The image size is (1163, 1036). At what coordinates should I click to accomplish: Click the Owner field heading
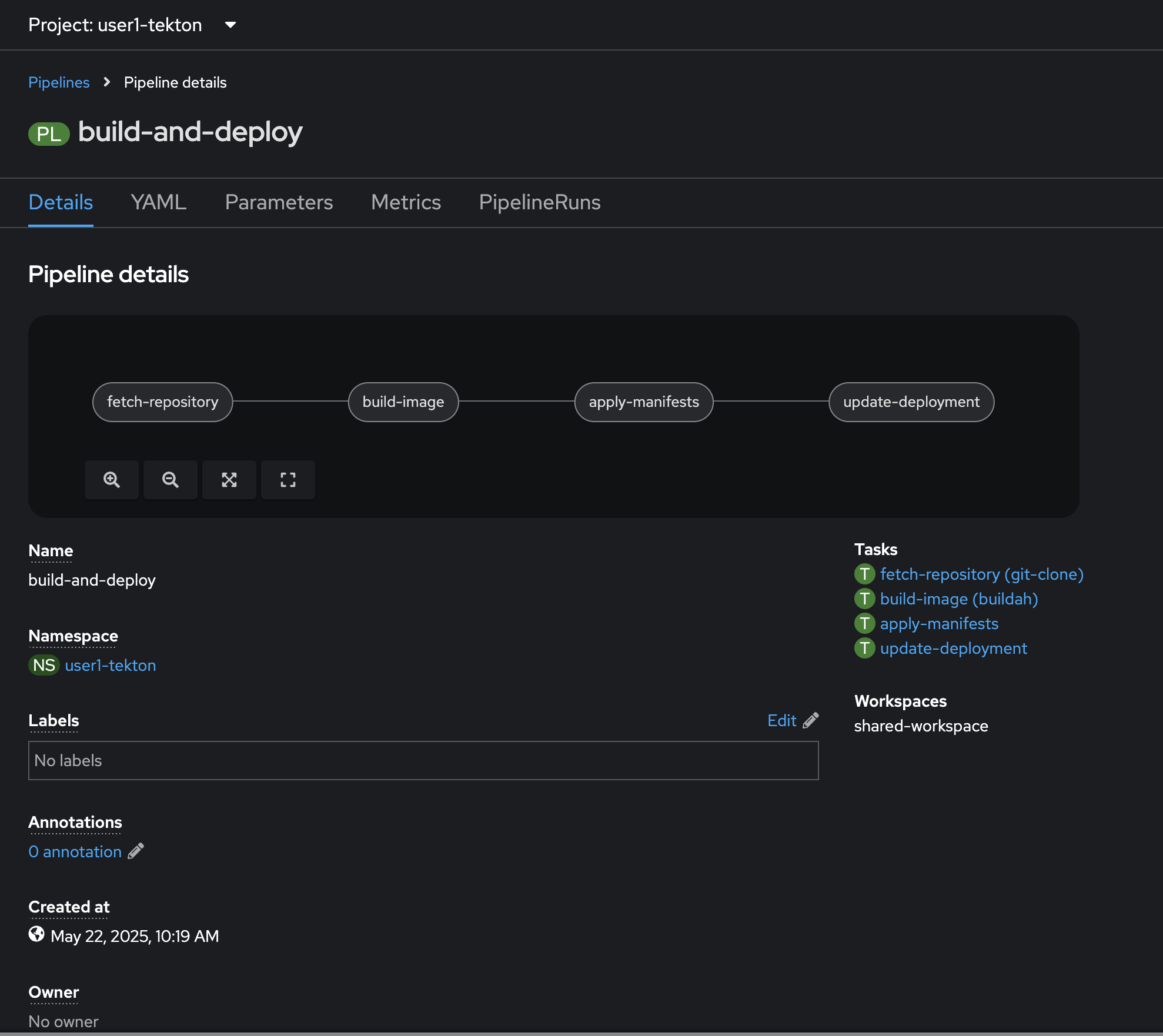click(x=54, y=992)
